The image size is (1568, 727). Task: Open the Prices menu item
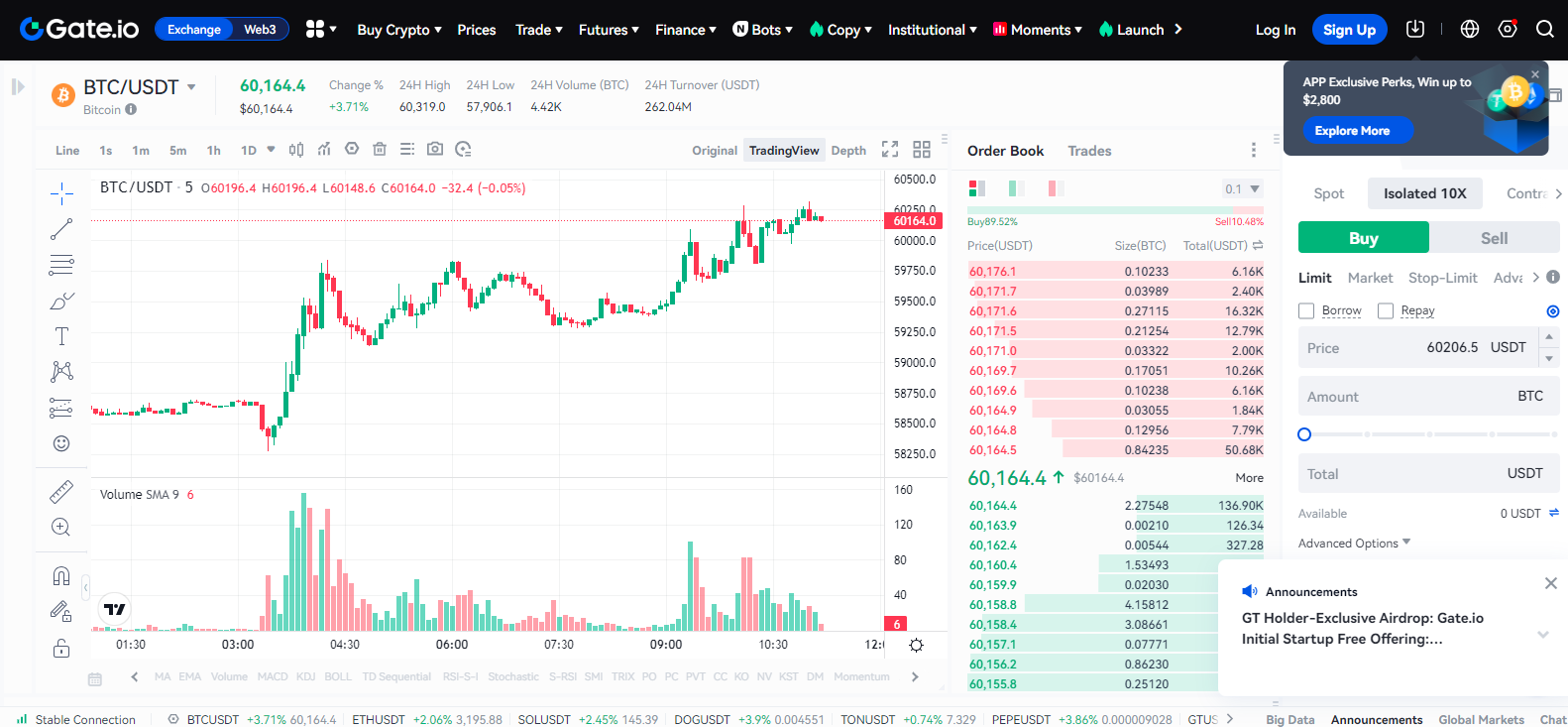click(477, 30)
